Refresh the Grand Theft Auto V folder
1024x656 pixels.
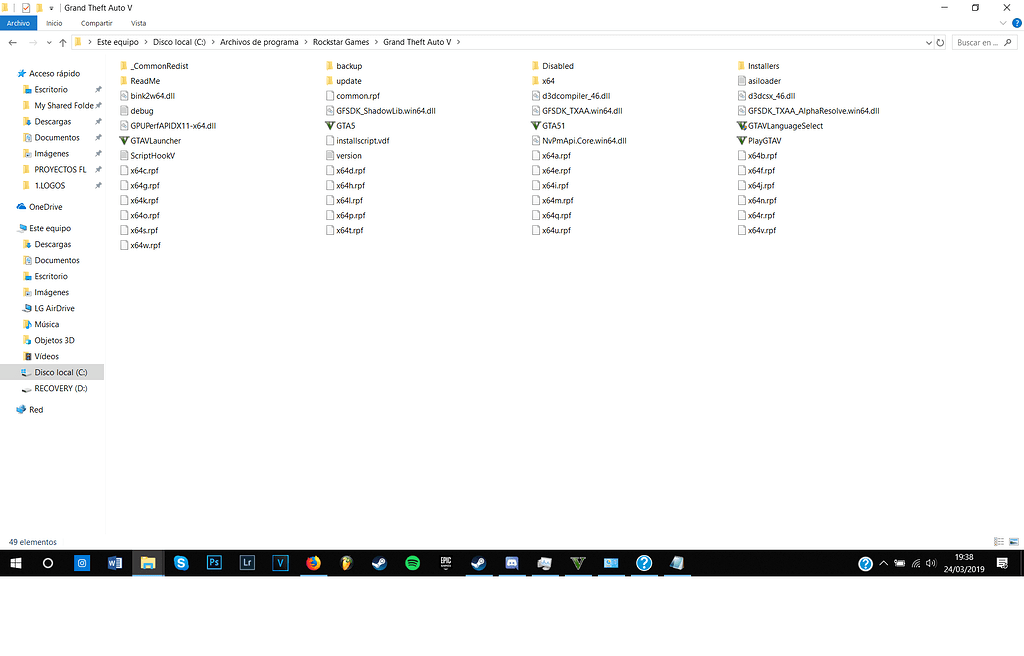(940, 42)
